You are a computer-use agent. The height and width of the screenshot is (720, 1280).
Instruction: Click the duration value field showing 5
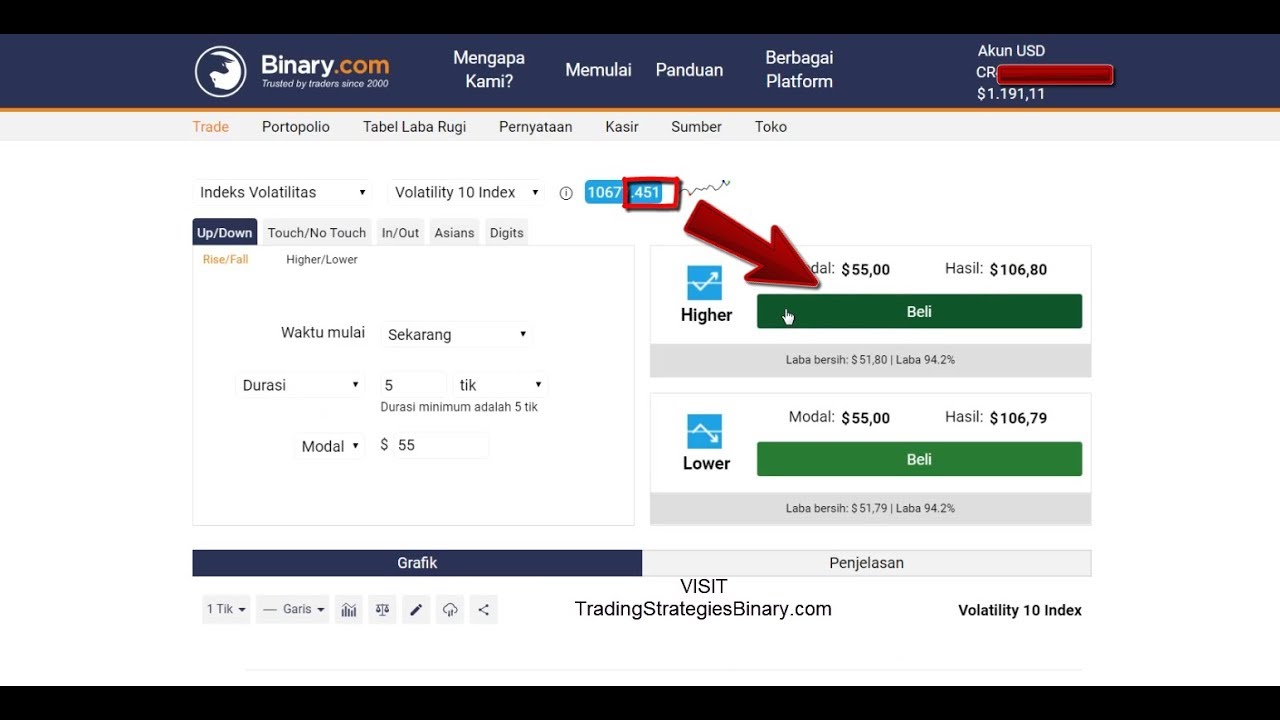[412, 385]
